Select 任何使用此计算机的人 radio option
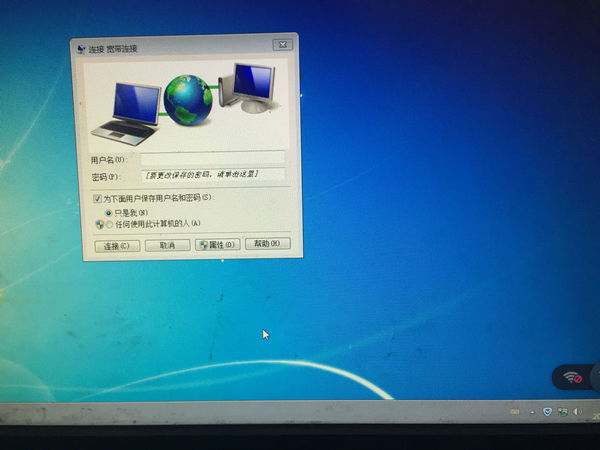600x450 pixels. [x=109, y=224]
